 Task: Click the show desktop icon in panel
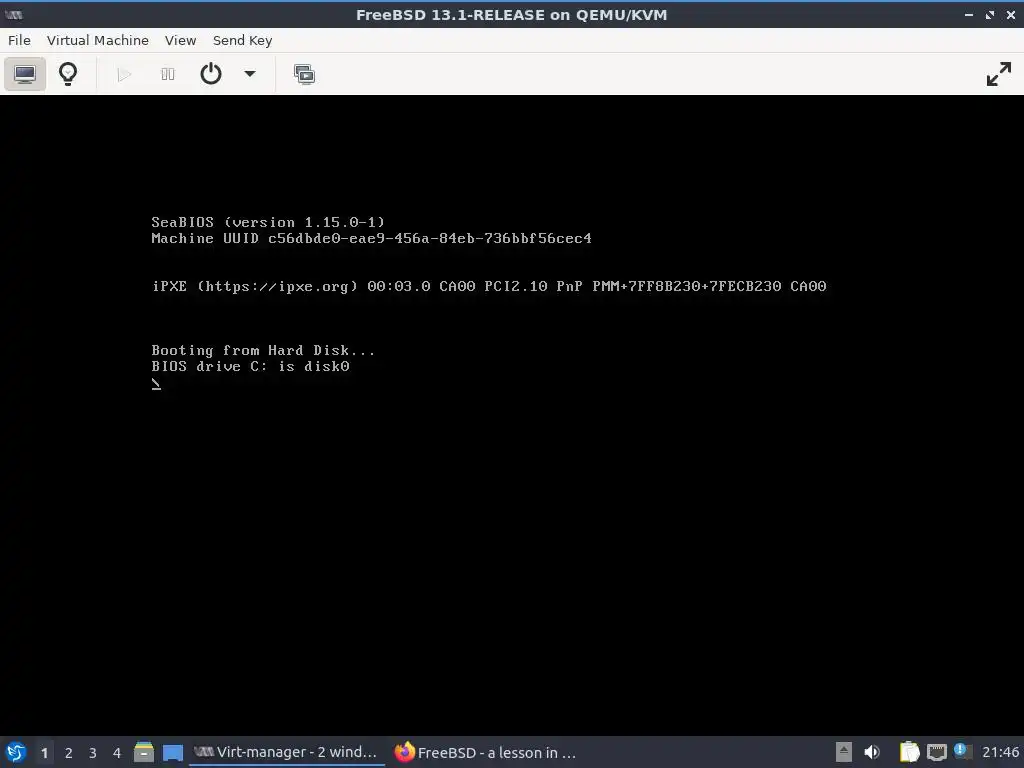pyautogui.click(x=172, y=752)
